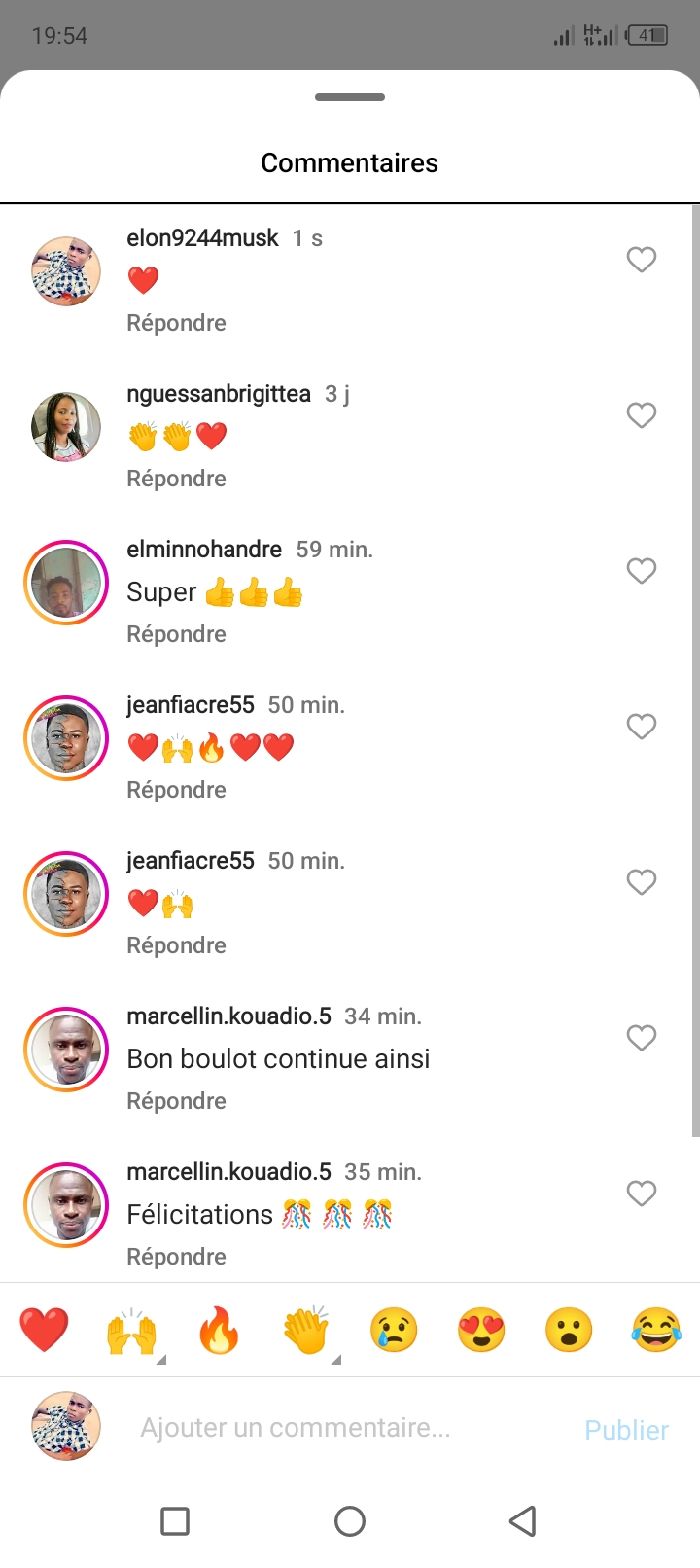Open the elminnohandre username profile
The image size is (700, 1568).
[x=204, y=550]
